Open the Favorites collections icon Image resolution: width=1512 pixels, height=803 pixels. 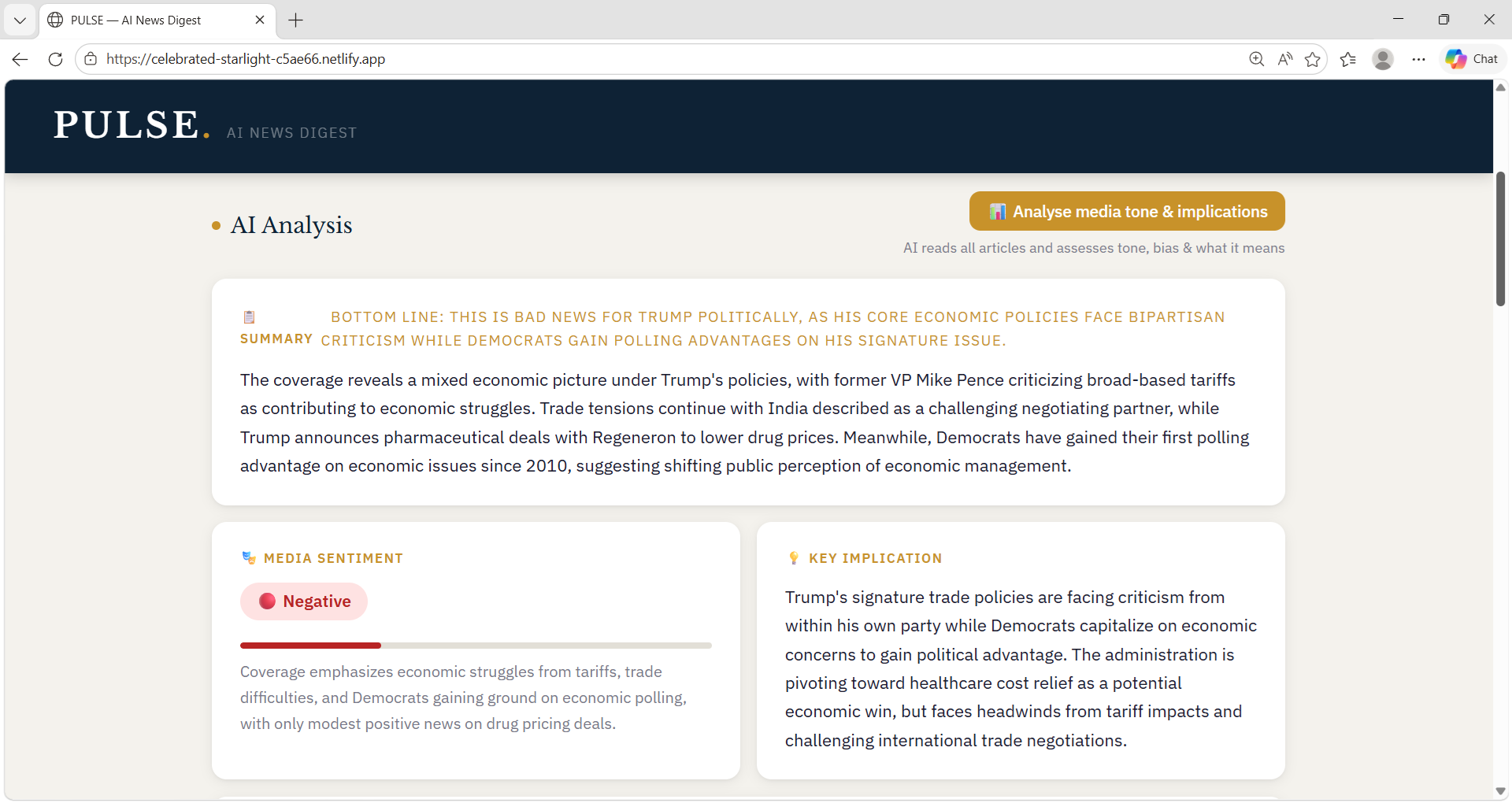1348,58
